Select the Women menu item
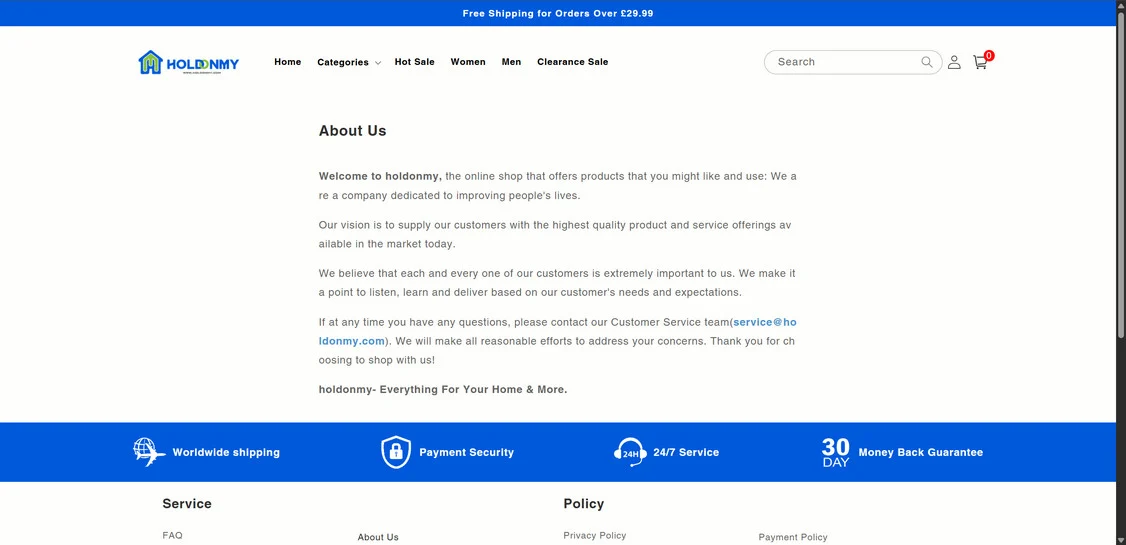This screenshot has height=545, width=1126. click(x=467, y=62)
